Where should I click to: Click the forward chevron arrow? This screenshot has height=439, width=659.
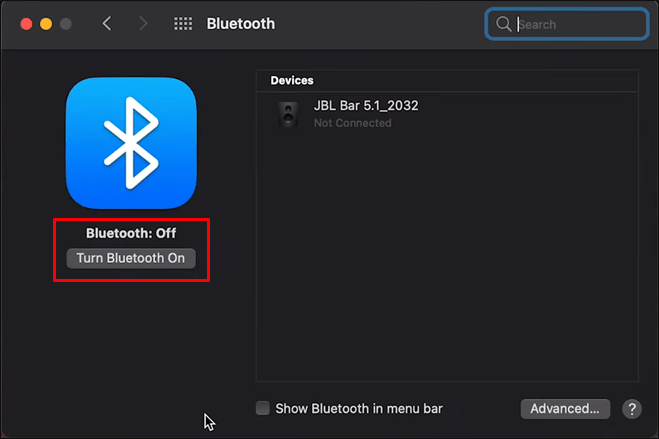coord(143,24)
